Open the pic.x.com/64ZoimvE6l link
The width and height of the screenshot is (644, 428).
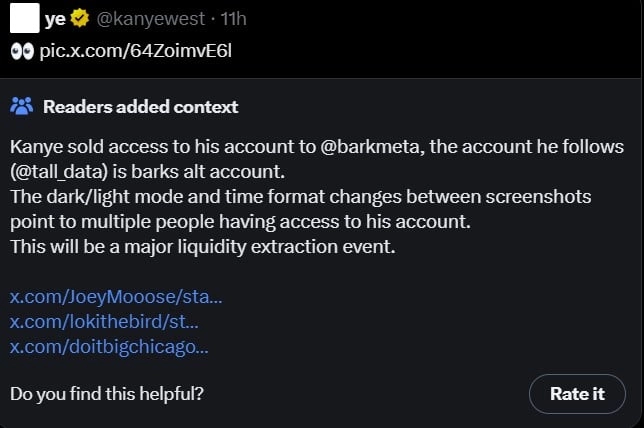coord(136,51)
